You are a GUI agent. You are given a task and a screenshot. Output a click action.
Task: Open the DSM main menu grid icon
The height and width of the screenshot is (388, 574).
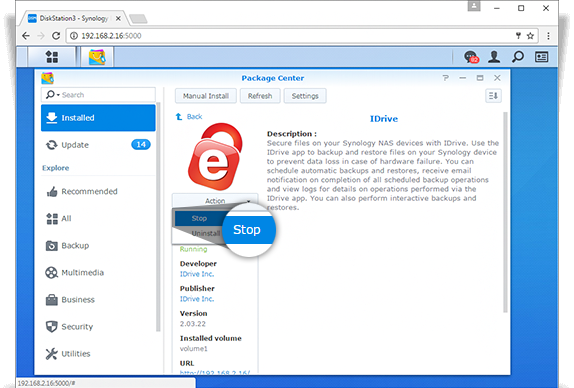pyautogui.click(x=52, y=57)
